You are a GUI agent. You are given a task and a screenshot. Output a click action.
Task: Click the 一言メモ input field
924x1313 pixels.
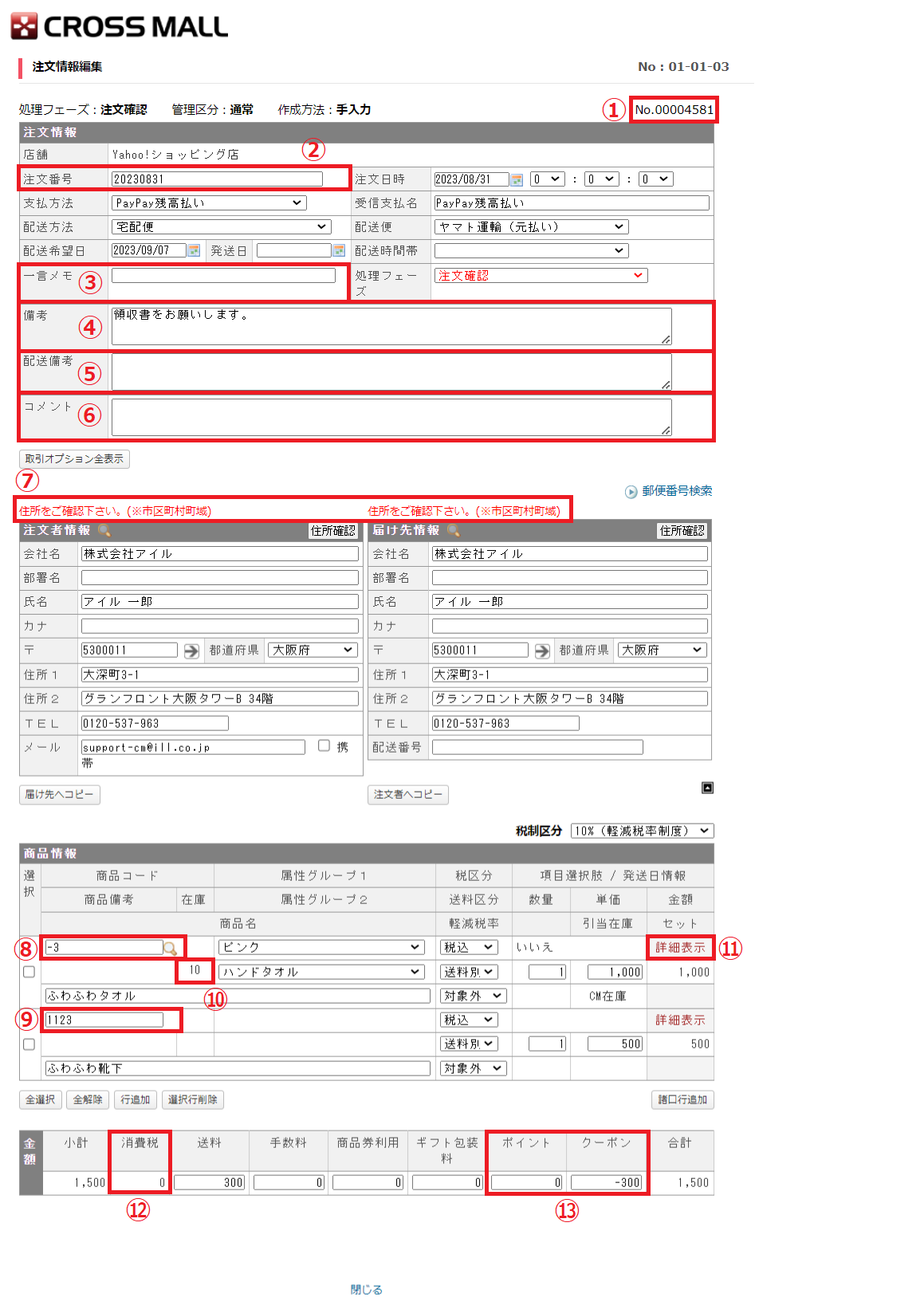point(223,275)
